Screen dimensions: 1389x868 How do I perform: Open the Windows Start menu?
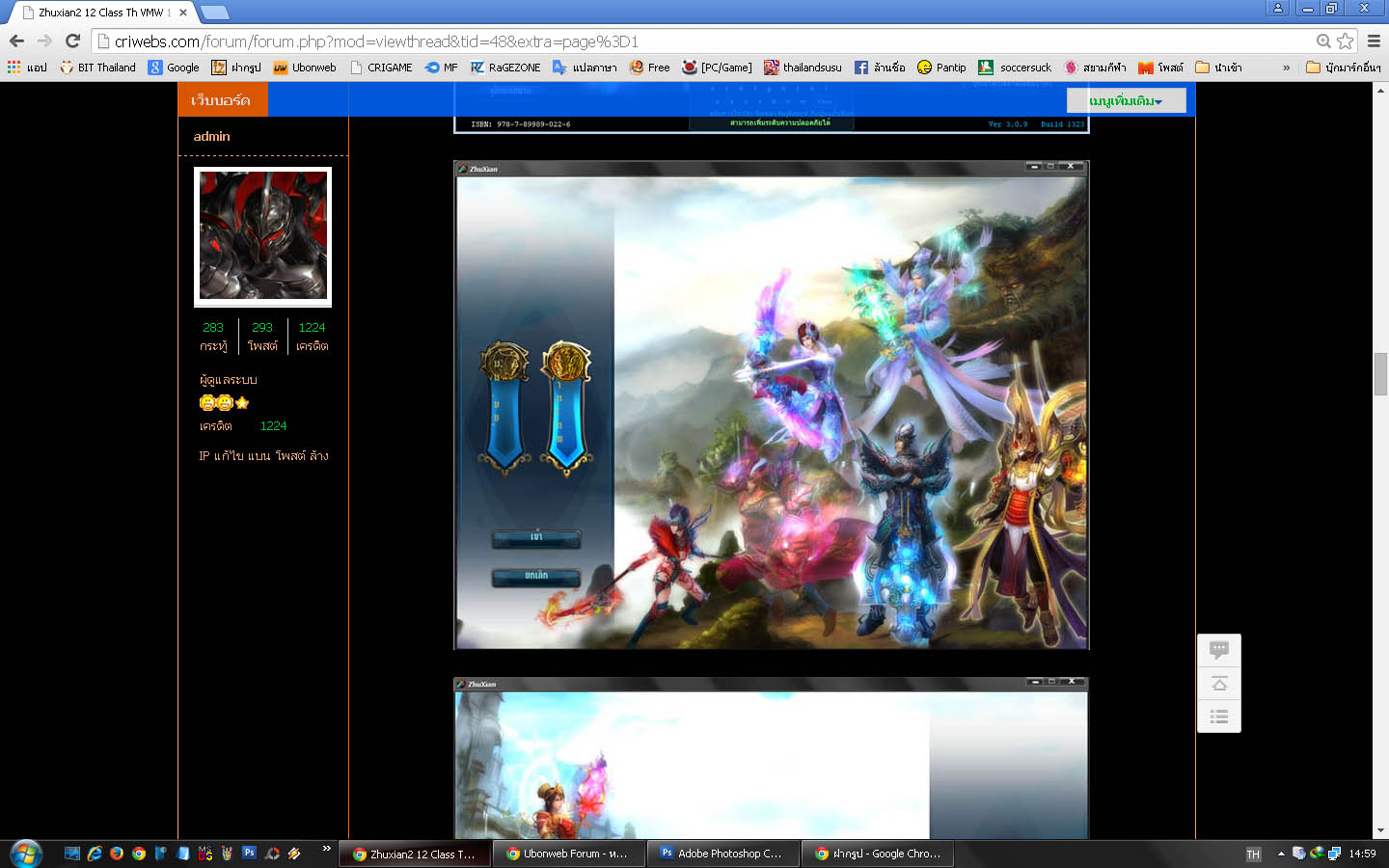tap(26, 854)
